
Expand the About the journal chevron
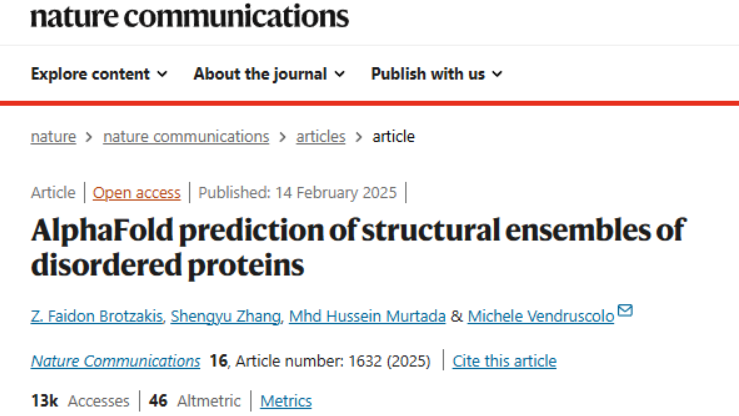(x=340, y=74)
